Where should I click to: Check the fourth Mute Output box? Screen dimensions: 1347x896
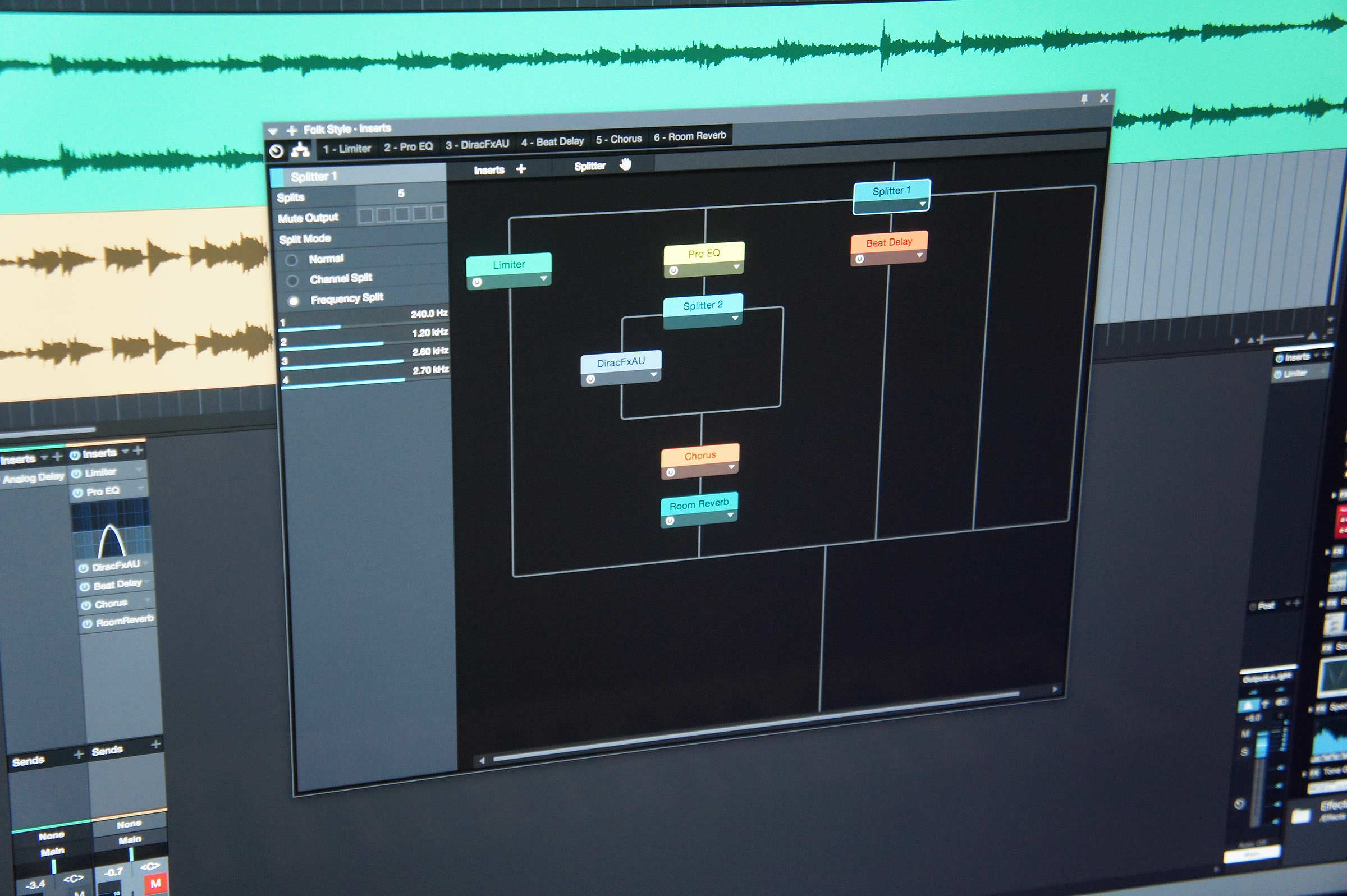pyautogui.click(x=420, y=213)
